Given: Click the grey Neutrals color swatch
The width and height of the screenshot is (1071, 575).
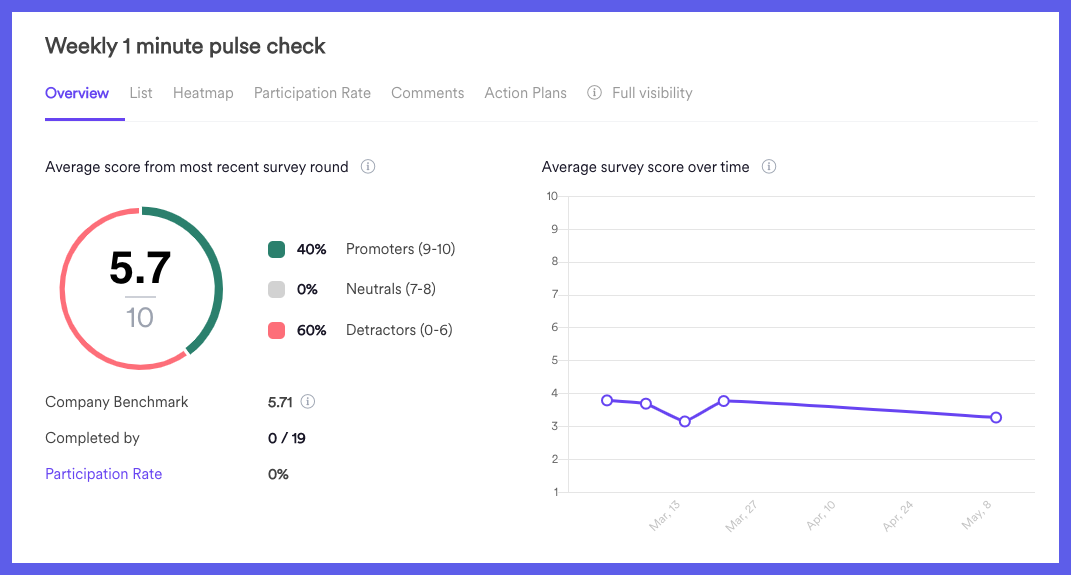Looking at the screenshot, I should (x=277, y=290).
